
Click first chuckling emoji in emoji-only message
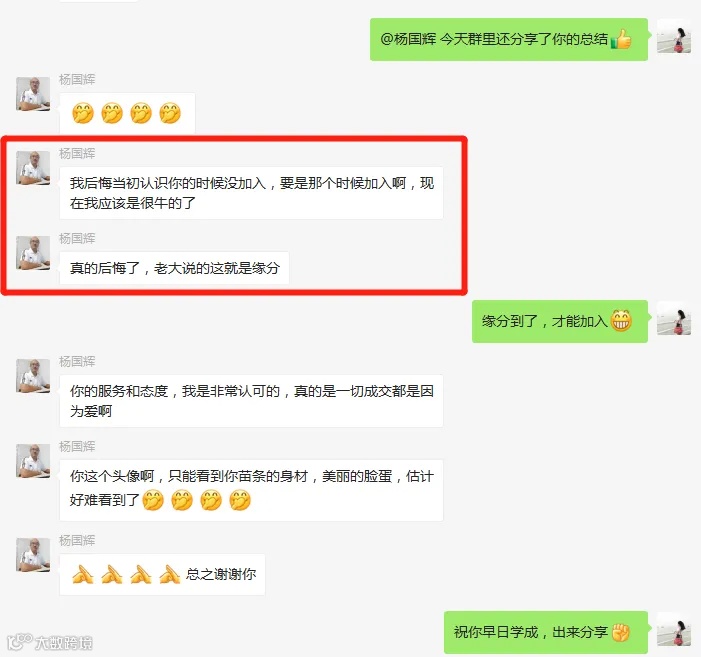coord(83,113)
